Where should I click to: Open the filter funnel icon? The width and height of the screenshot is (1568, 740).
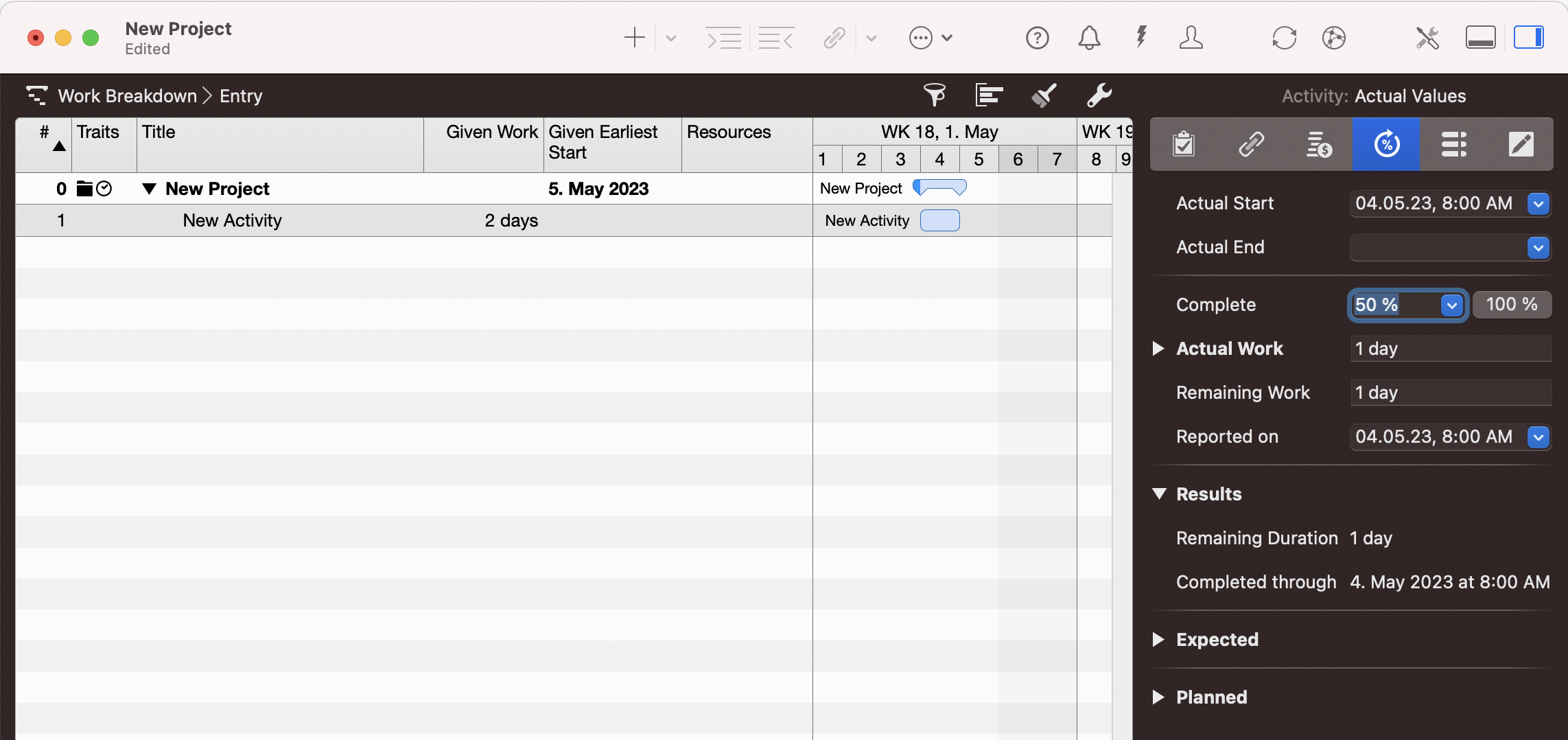pos(934,95)
